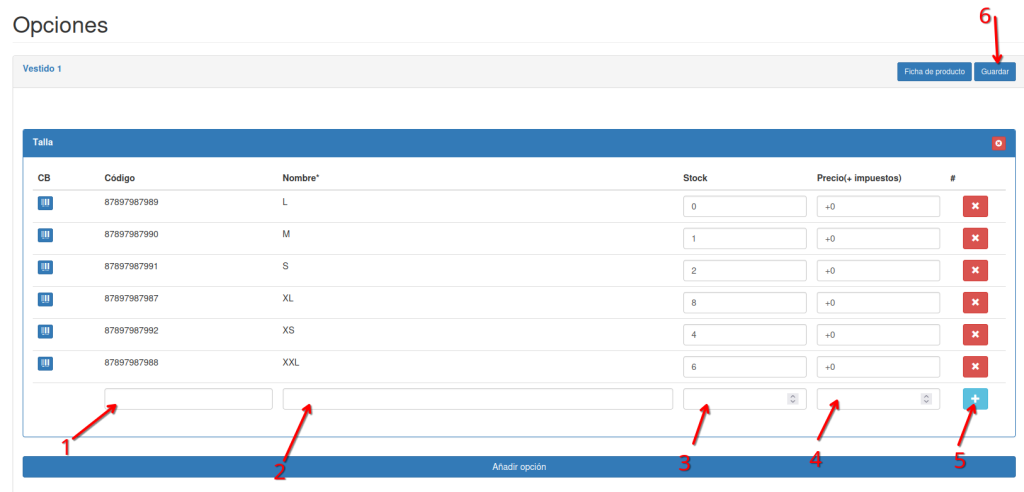Delete the L size row

(974, 206)
